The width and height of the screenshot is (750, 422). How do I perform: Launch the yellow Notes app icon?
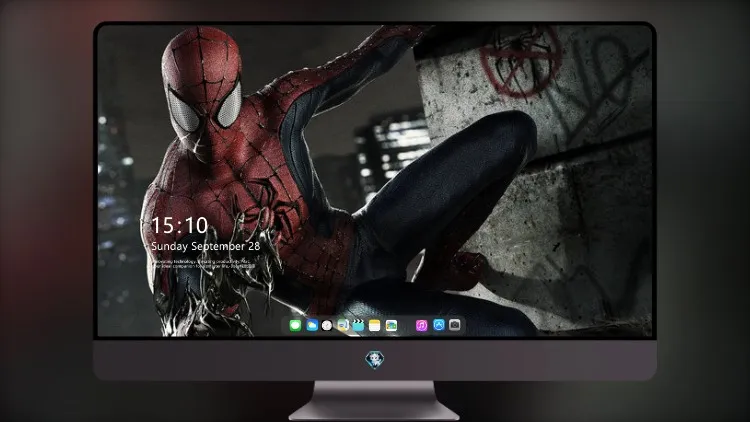tap(375, 325)
